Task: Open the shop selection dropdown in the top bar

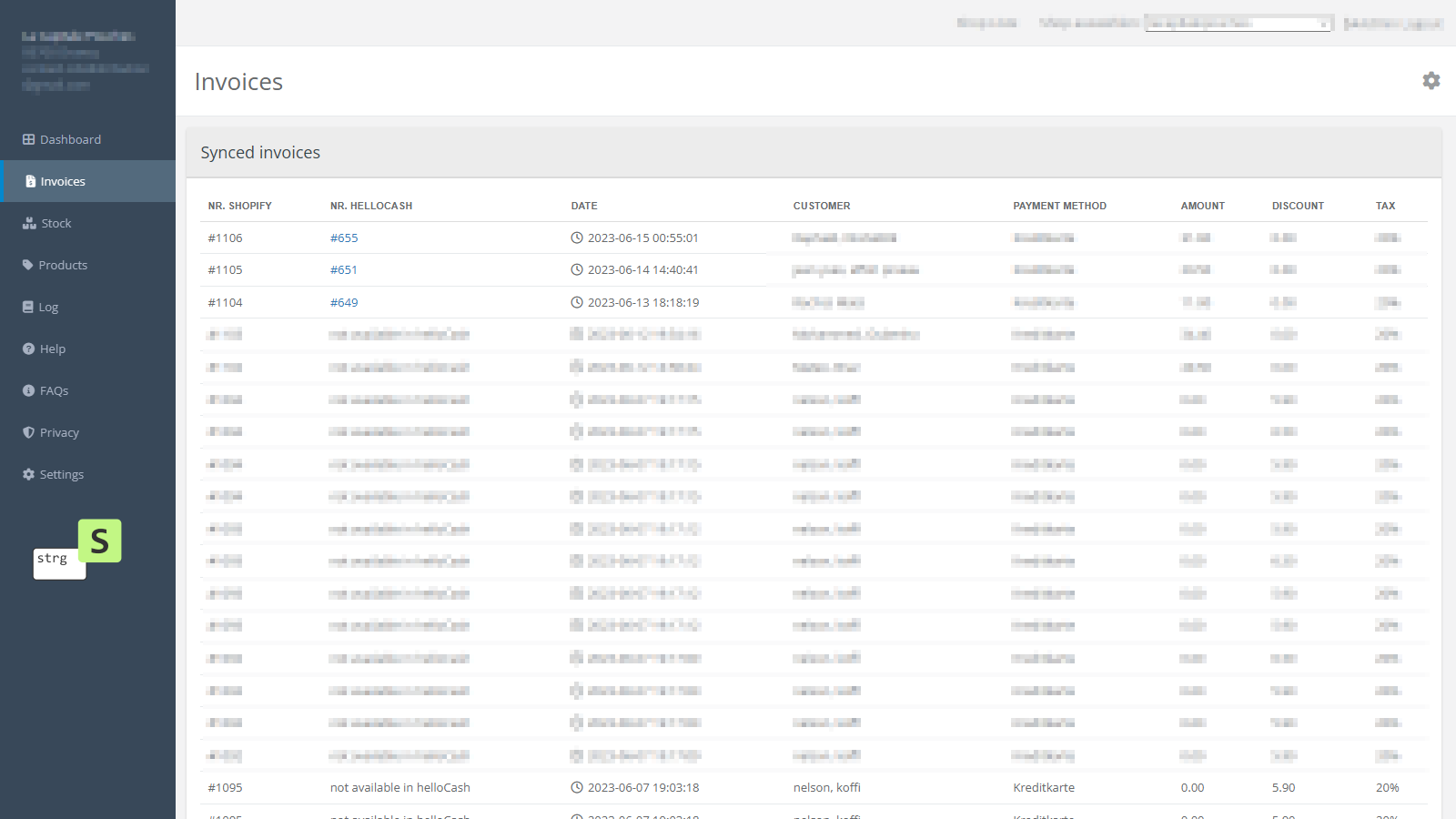Action: click(1238, 23)
